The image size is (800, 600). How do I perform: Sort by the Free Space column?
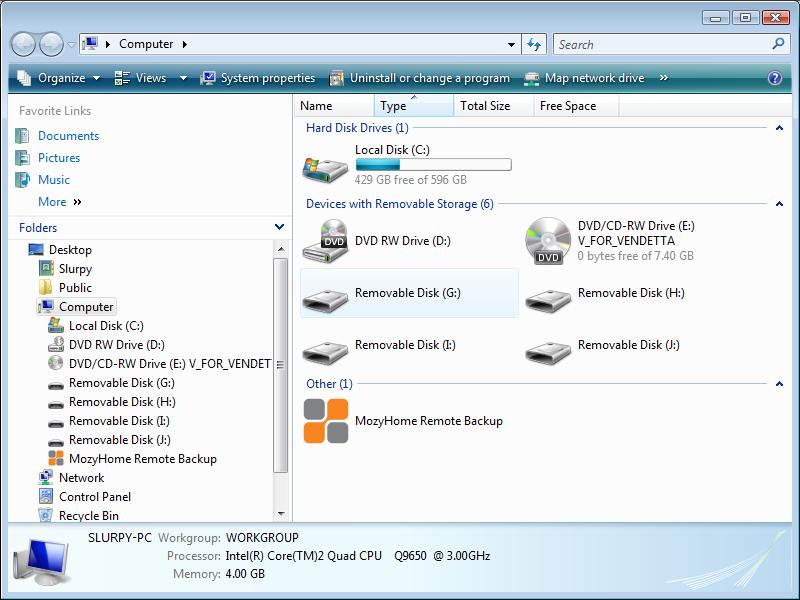[x=568, y=106]
